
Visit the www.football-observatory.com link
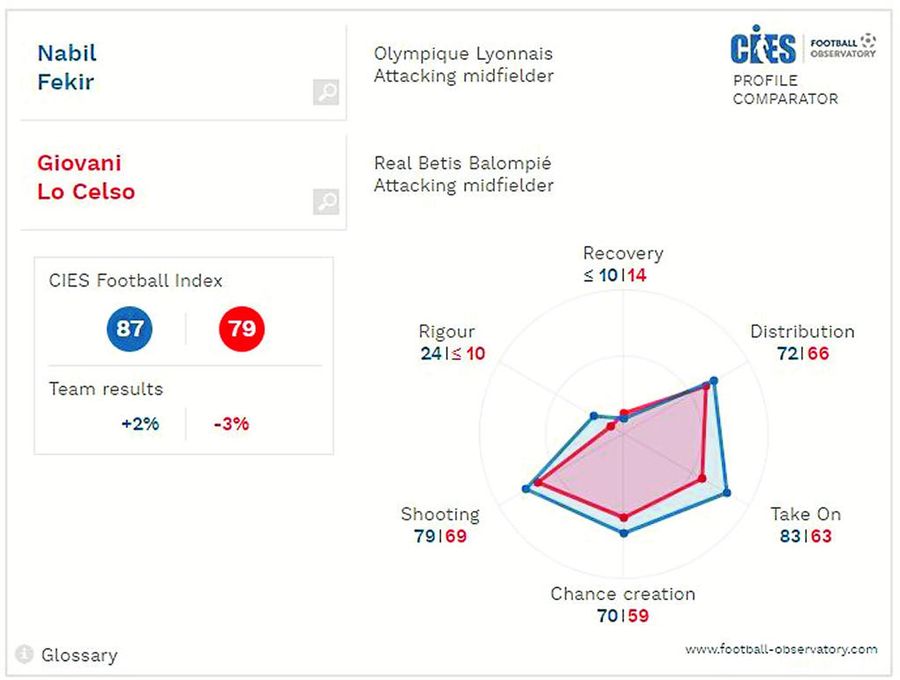781,649
